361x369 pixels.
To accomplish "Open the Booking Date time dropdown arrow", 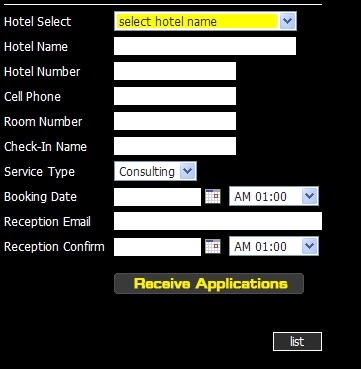I will click(309, 196).
